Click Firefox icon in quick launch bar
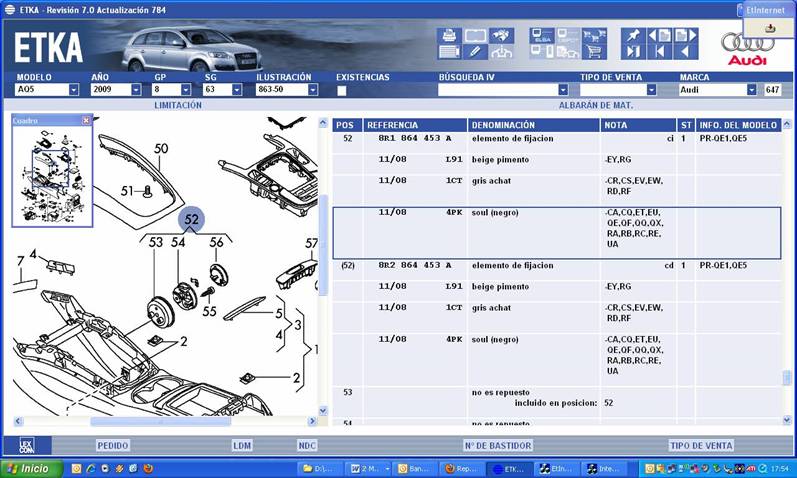 (147, 468)
